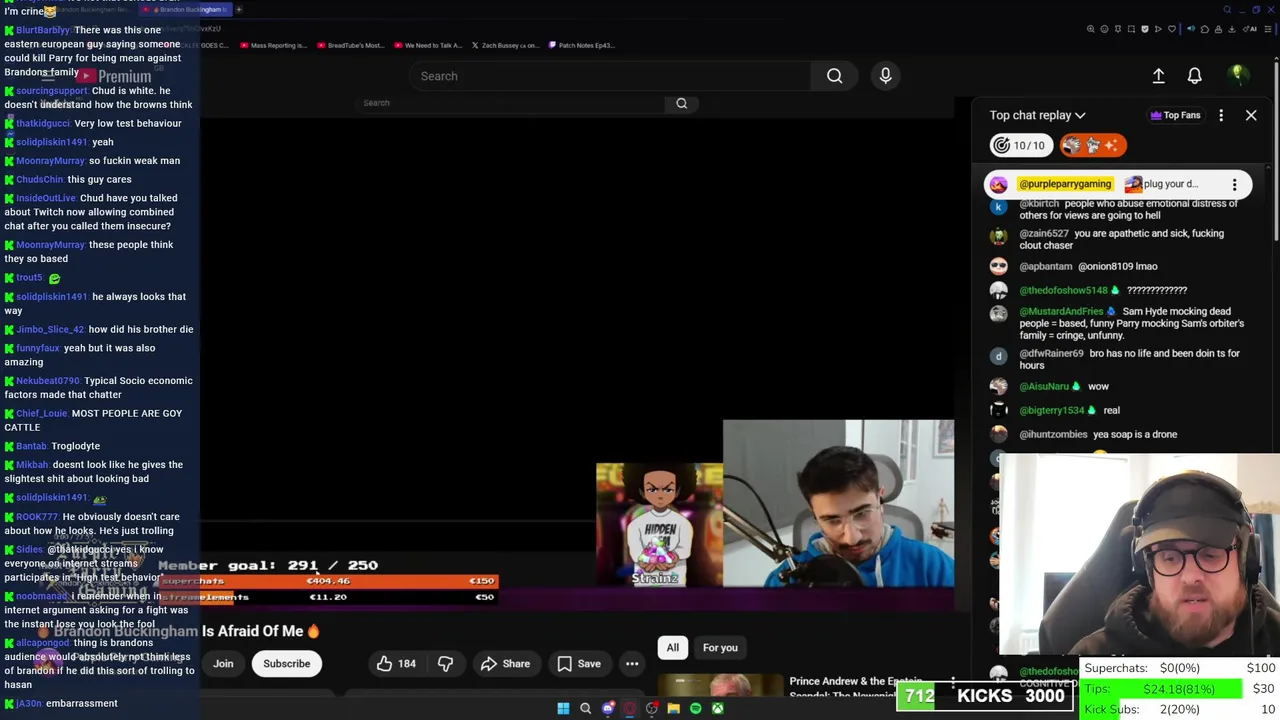The width and height of the screenshot is (1280, 720).
Task: Click the Subscribe button
Action: click(x=286, y=664)
